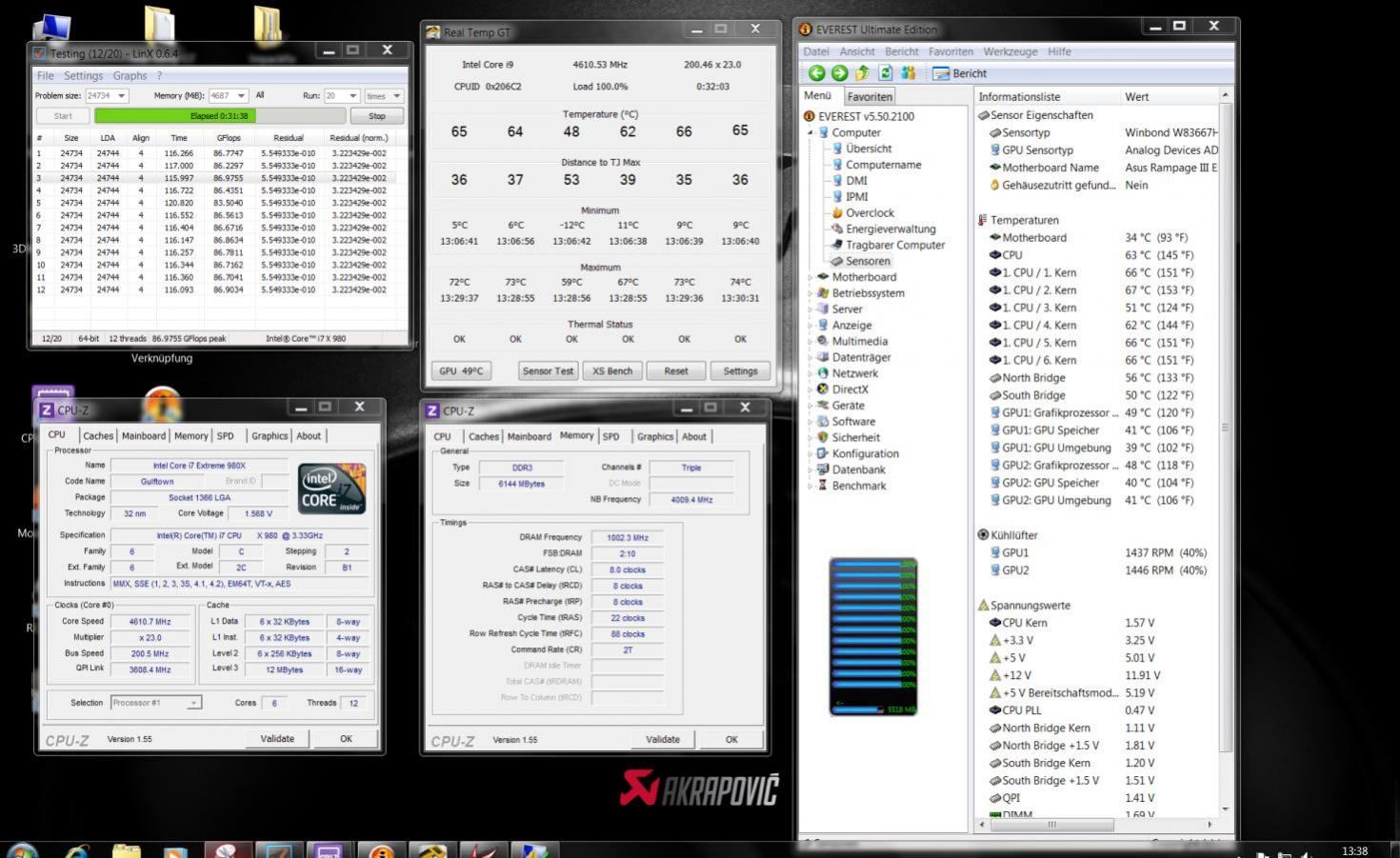Click the CPU usage meter desktop gadget

coord(872,636)
